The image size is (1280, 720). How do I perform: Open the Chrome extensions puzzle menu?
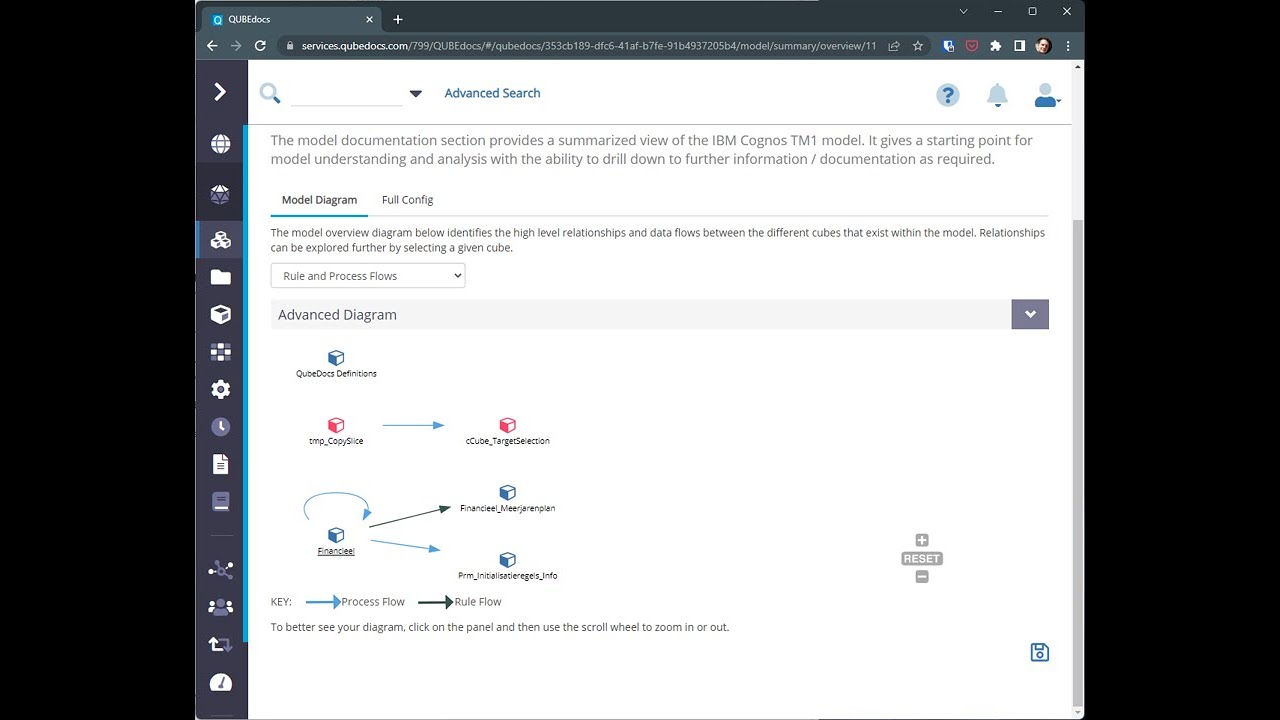click(x=995, y=46)
